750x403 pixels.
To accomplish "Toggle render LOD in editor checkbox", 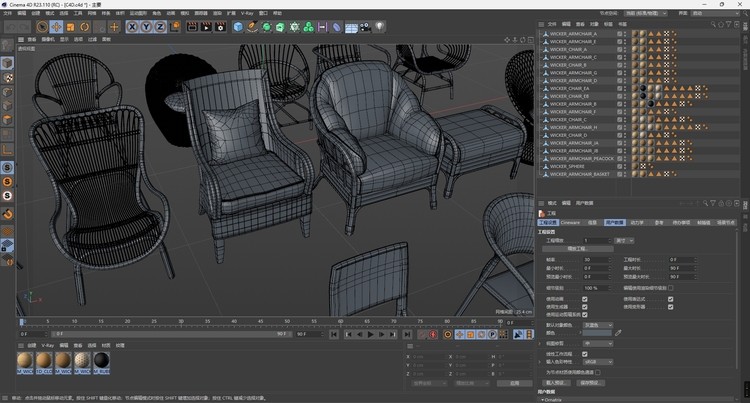I will (671, 288).
